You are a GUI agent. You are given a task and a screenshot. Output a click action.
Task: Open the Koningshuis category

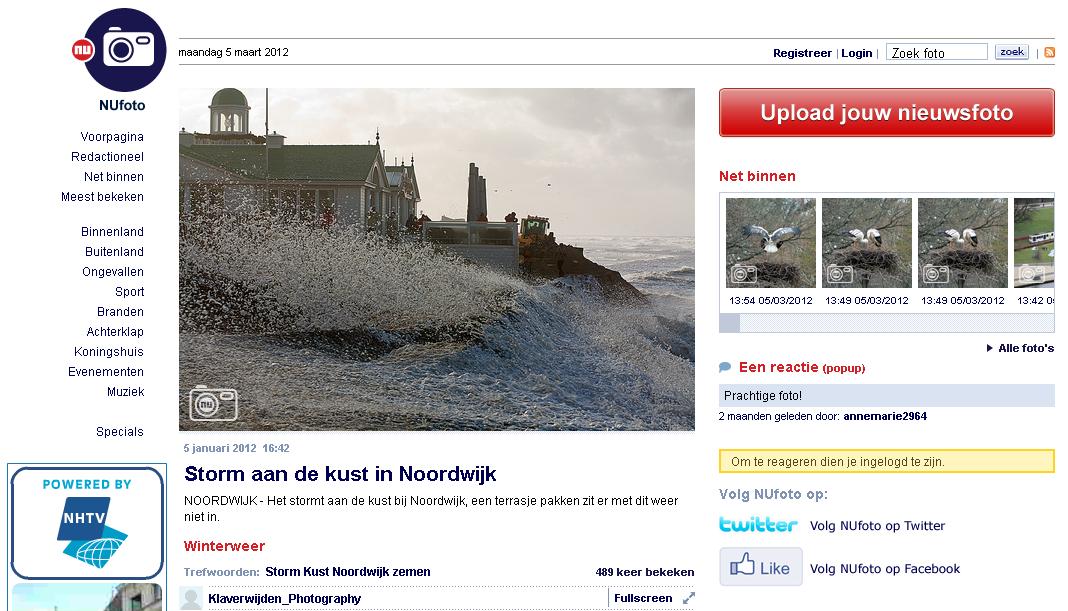coord(109,351)
